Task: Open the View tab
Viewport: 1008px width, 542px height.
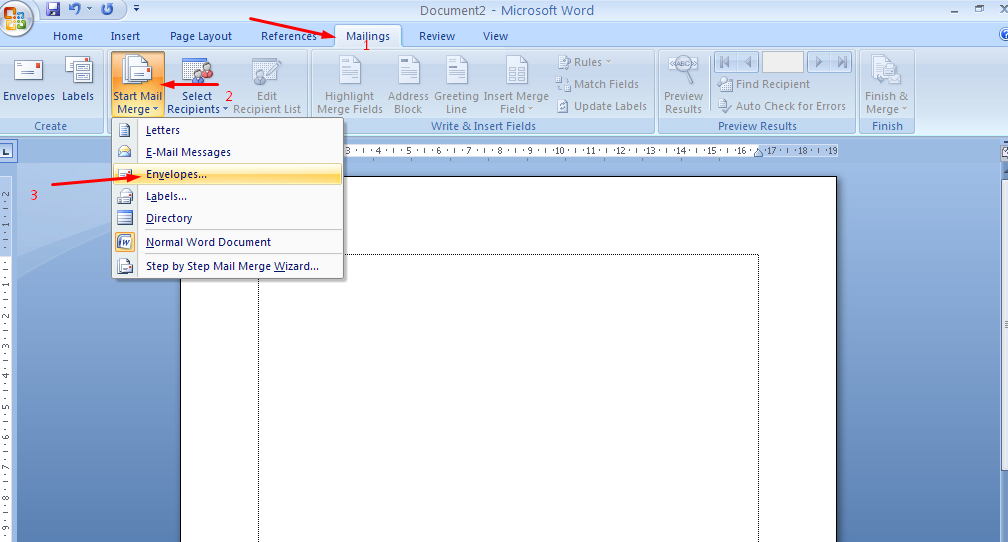Action: pos(495,36)
